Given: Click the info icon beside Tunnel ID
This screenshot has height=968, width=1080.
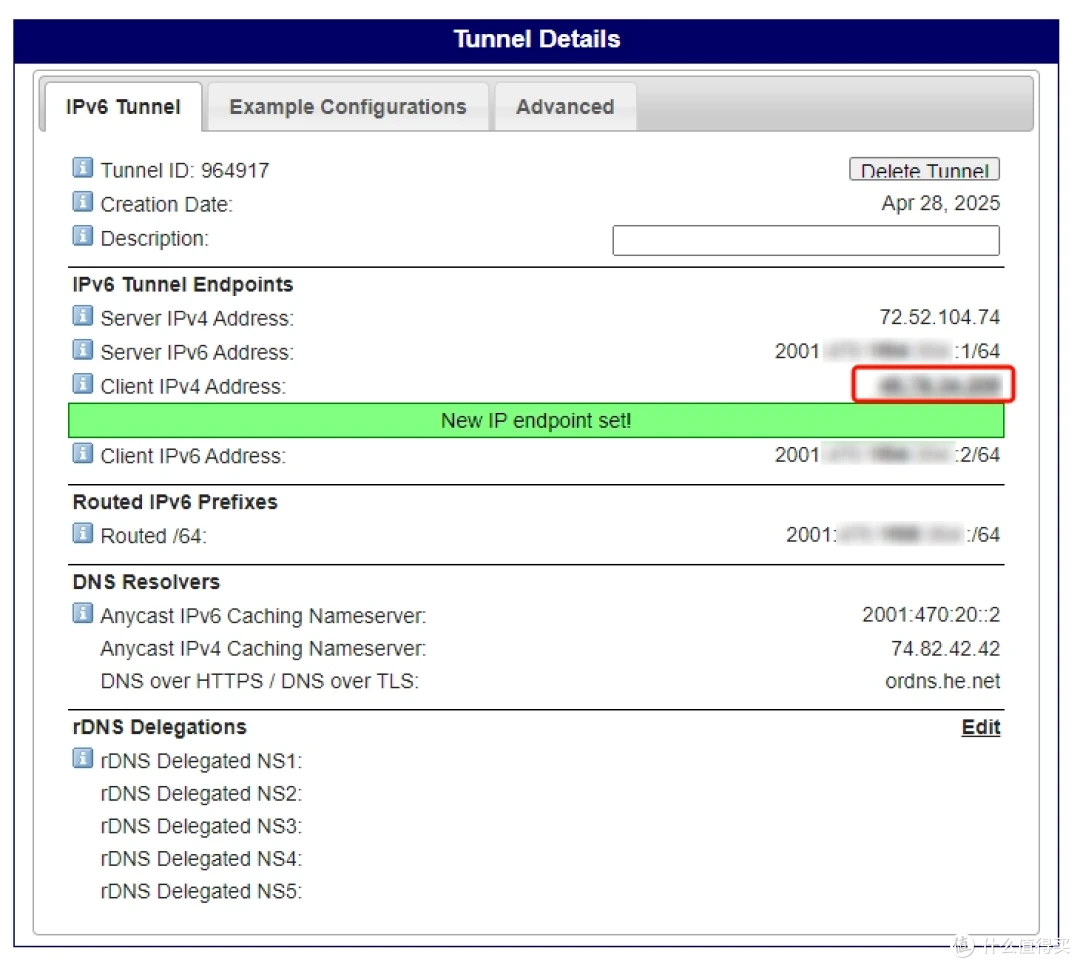Looking at the screenshot, I should tap(82, 168).
